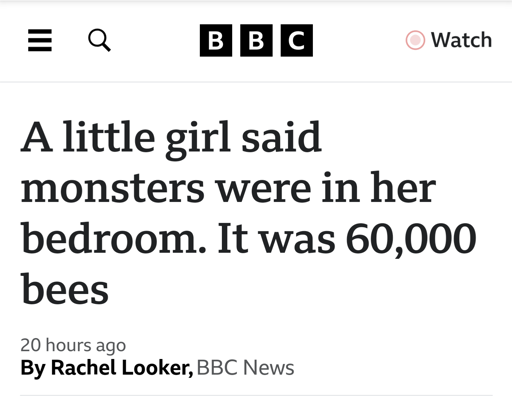Click the red live dot beside Watch

(415, 40)
